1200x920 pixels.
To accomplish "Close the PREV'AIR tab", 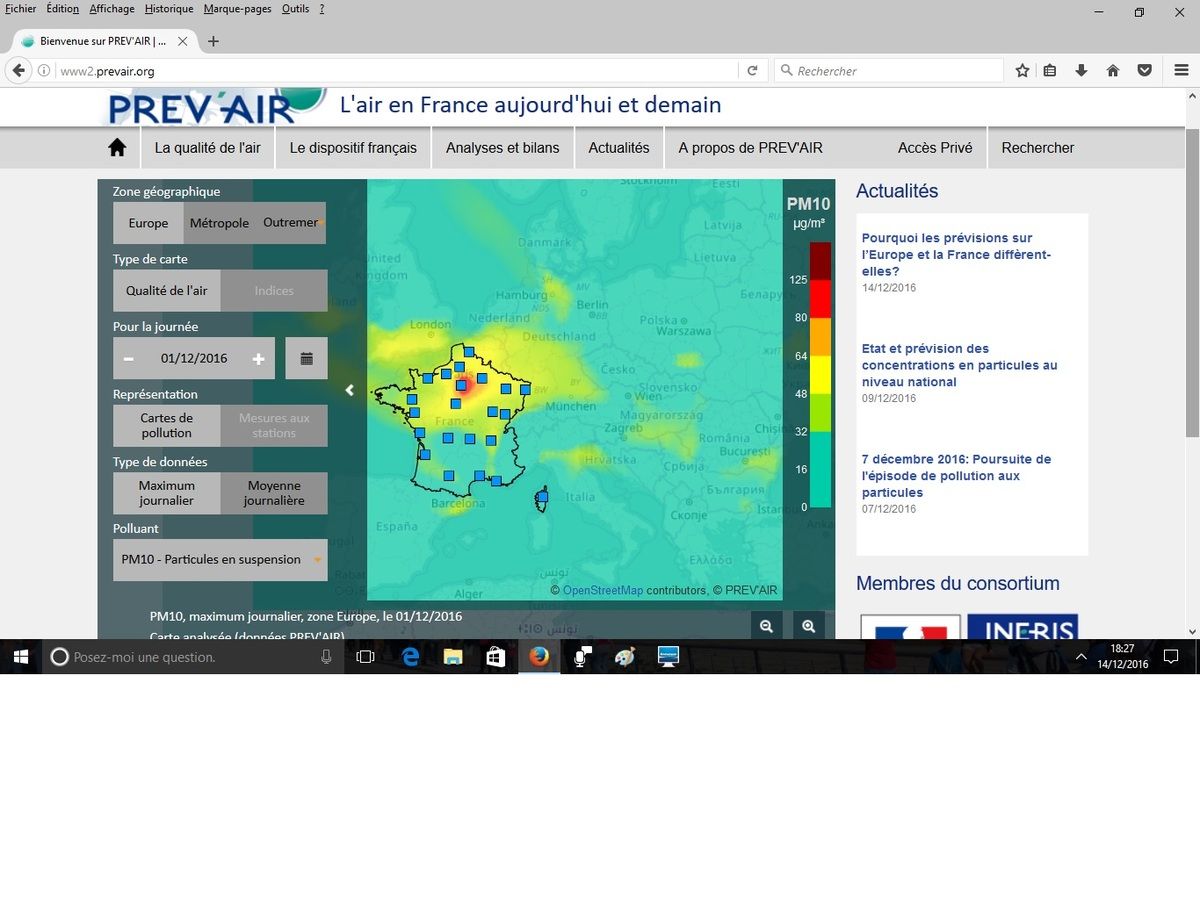I will (182, 41).
